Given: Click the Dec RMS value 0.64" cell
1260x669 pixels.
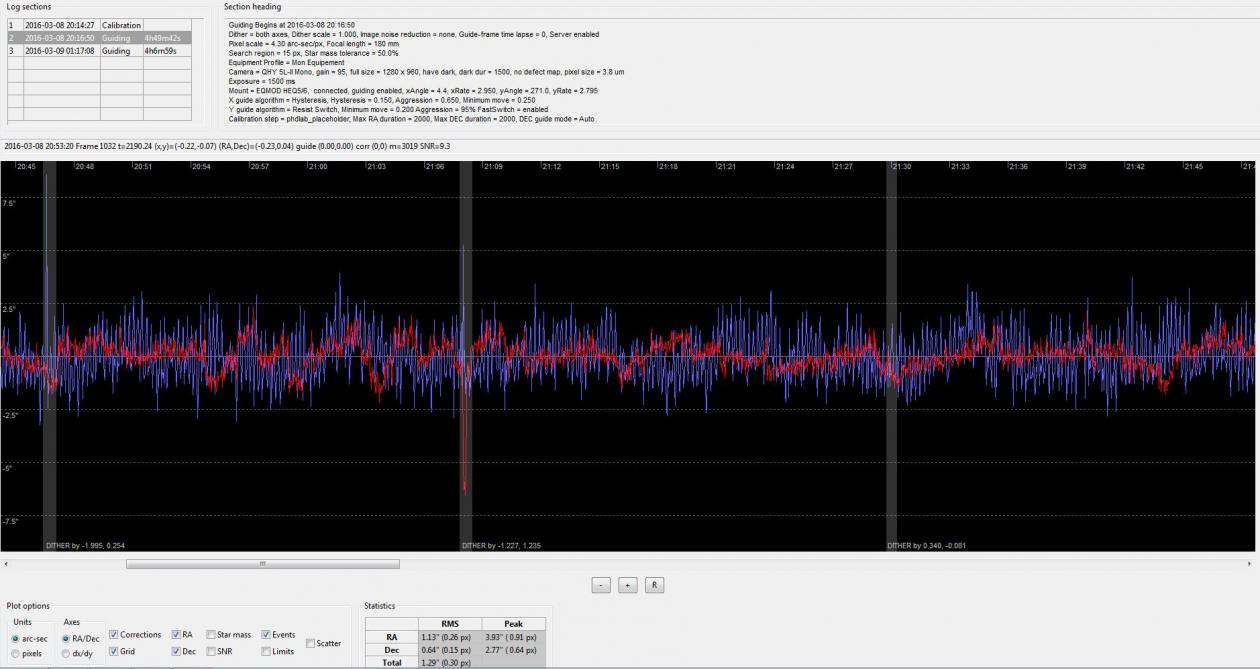Looking at the screenshot, I should (x=449, y=648).
